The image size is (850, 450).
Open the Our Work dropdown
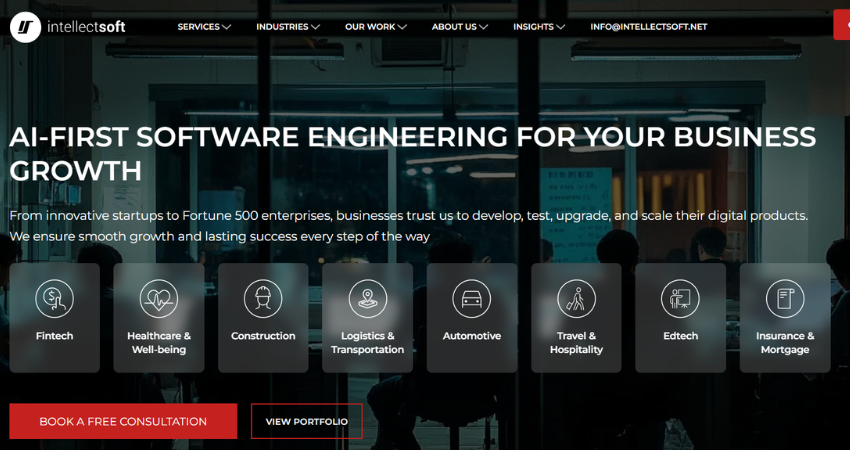[x=376, y=27]
